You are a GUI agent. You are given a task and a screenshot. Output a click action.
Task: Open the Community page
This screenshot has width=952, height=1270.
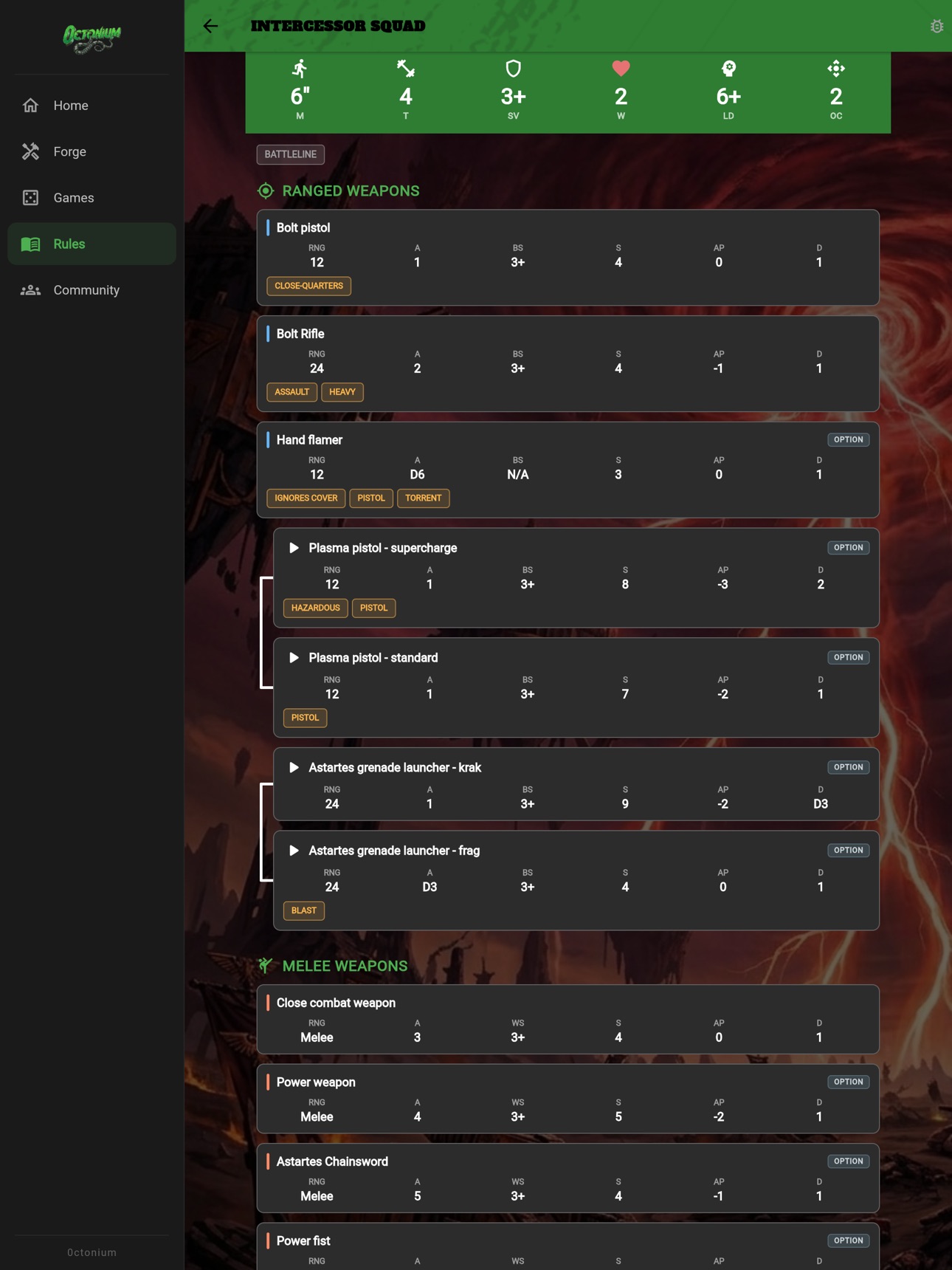[x=92, y=290]
